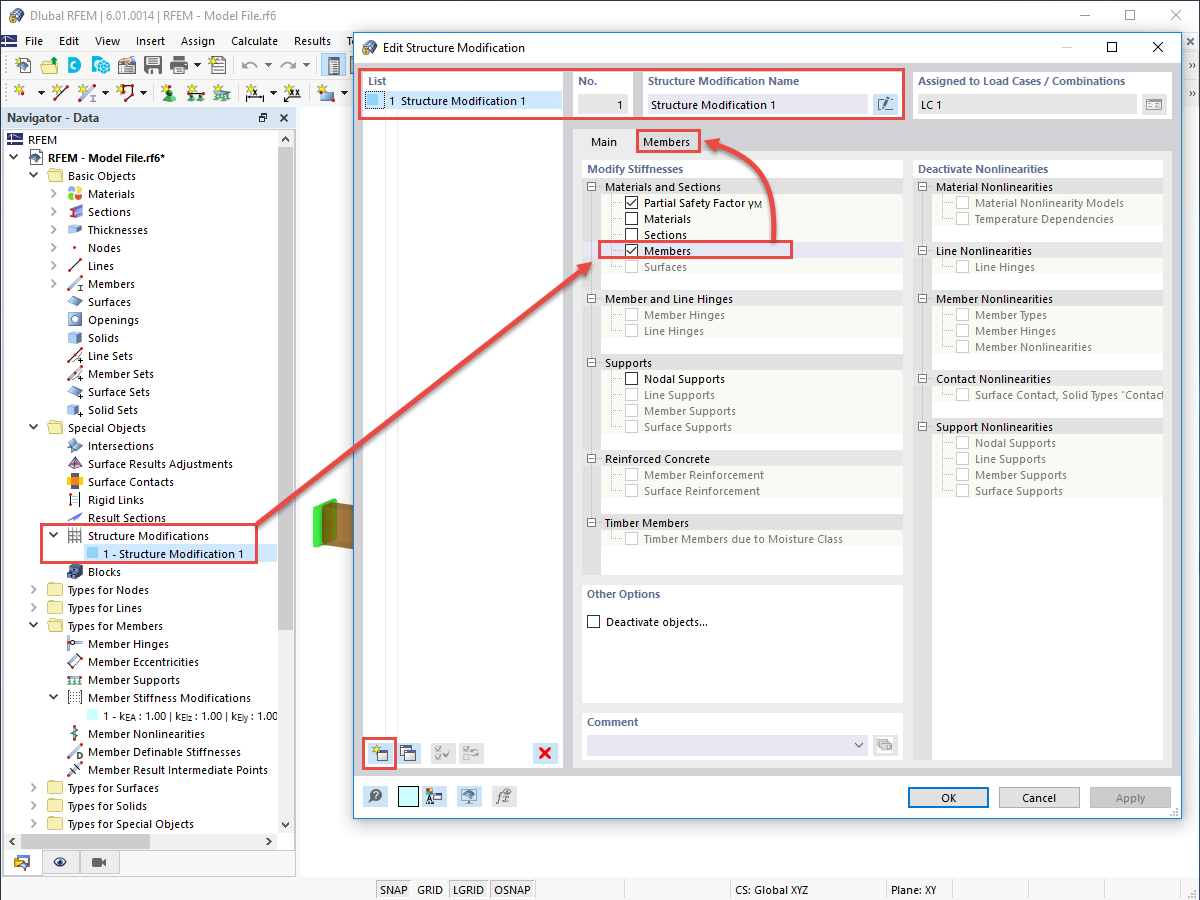Create a new structure modification in the list
1200x900 pixels.
(379, 753)
